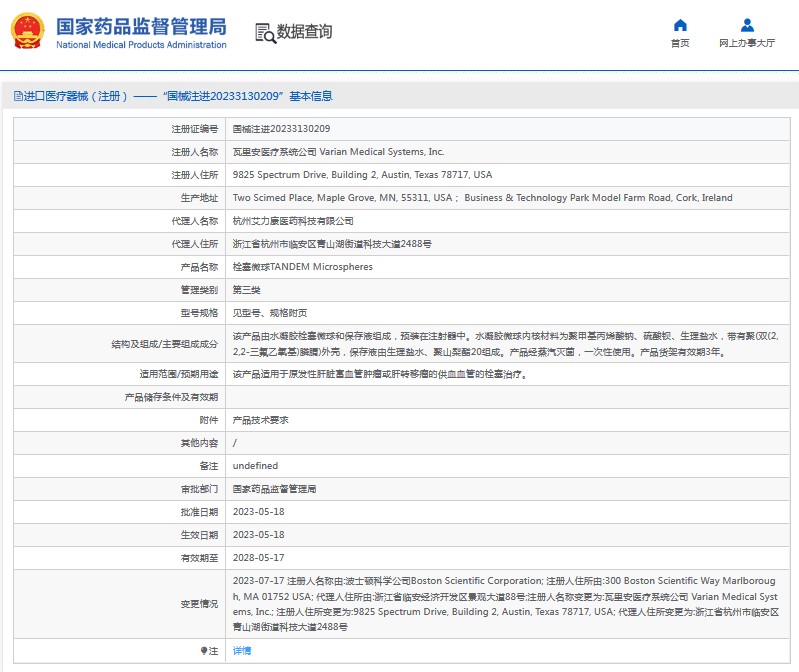Click the 产品储存条件及有效期 row label

(x=171, y=397)
